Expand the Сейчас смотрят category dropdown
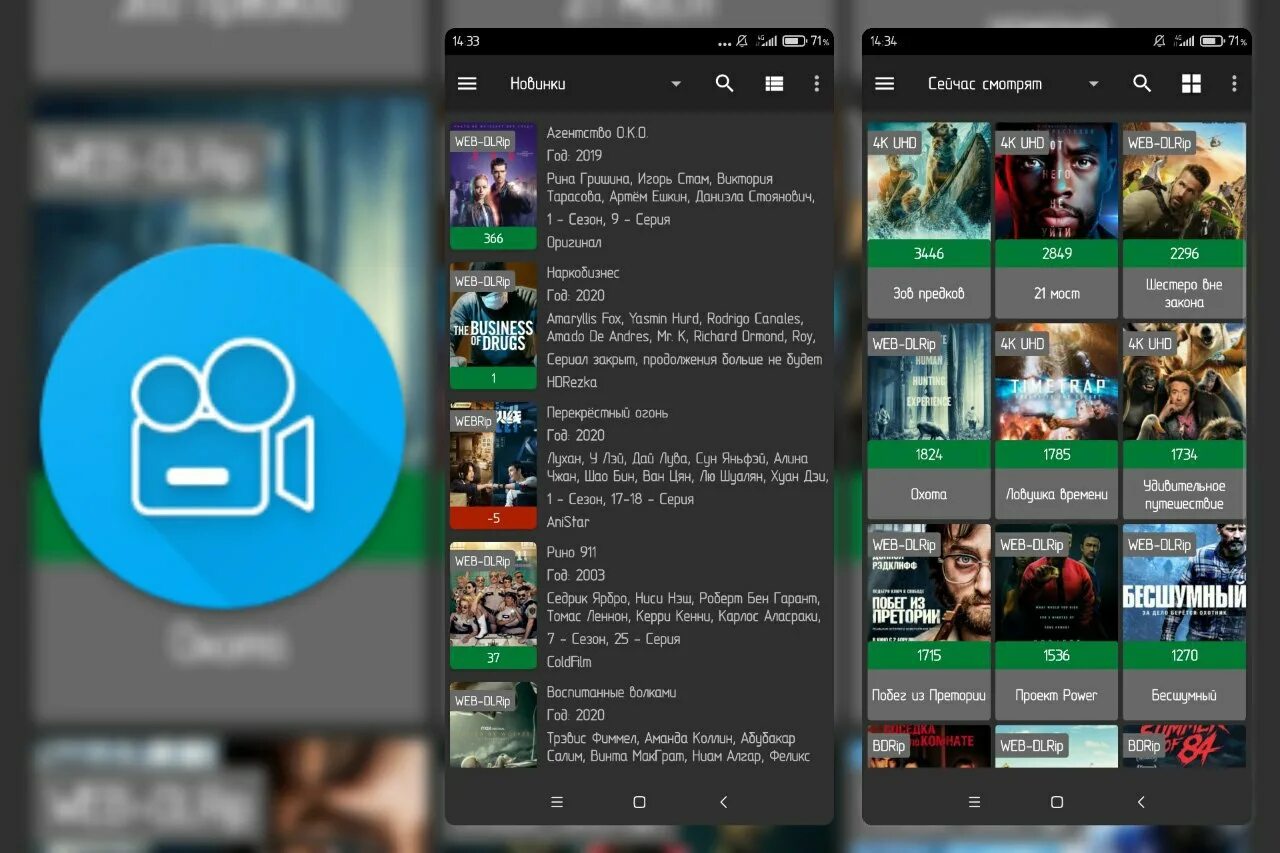The width and height of the screenshot is (1280, 853). click(x=1093, y=84)
